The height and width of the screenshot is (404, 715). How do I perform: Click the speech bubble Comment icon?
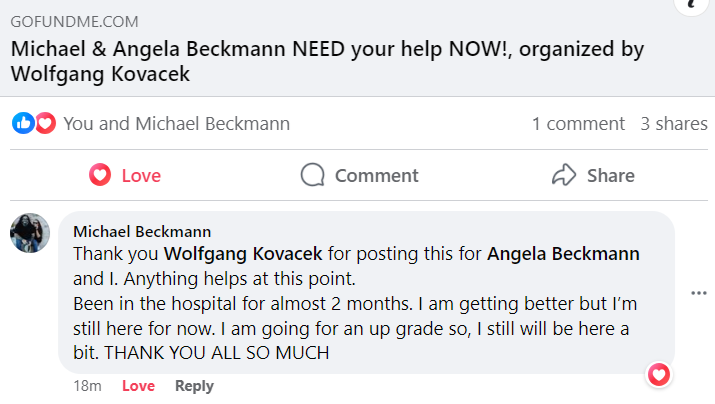[313, 175]
